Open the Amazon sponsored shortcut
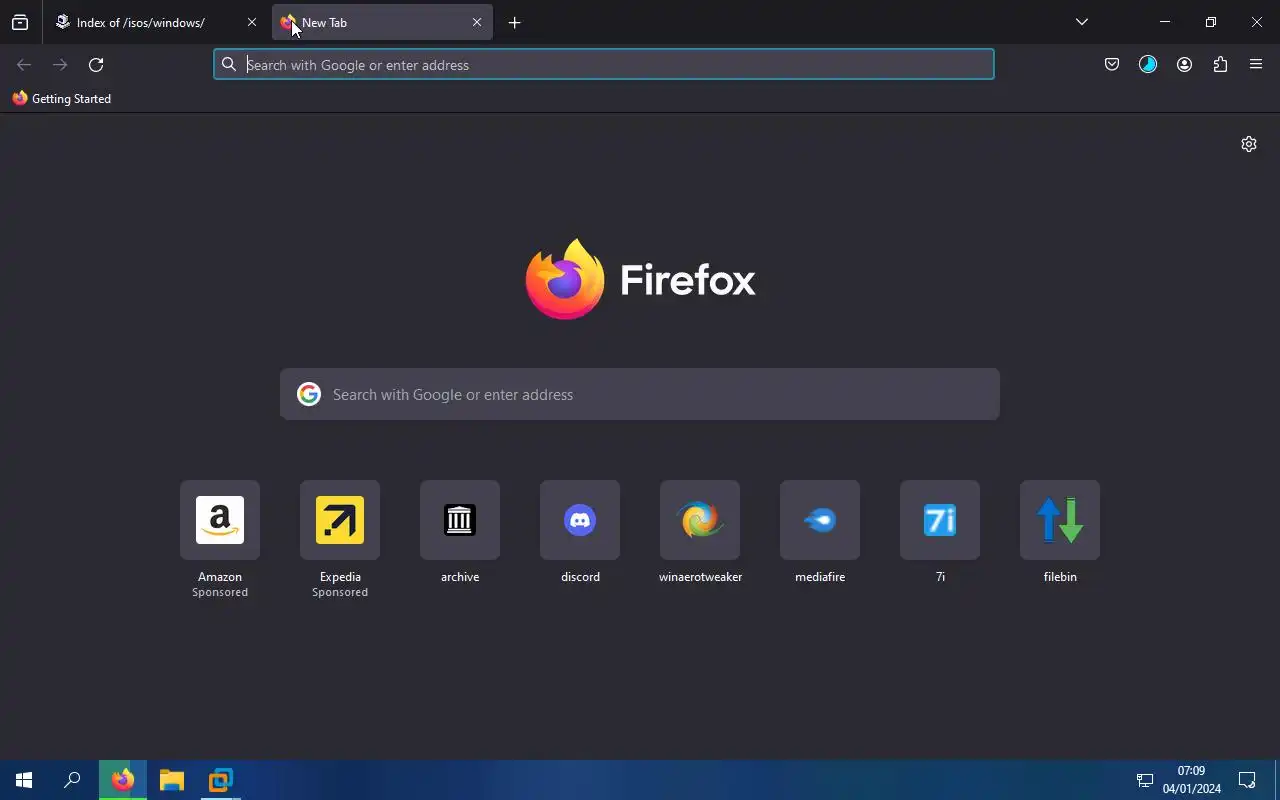The width and height of the screenshot is (1280, 800). 220,520
